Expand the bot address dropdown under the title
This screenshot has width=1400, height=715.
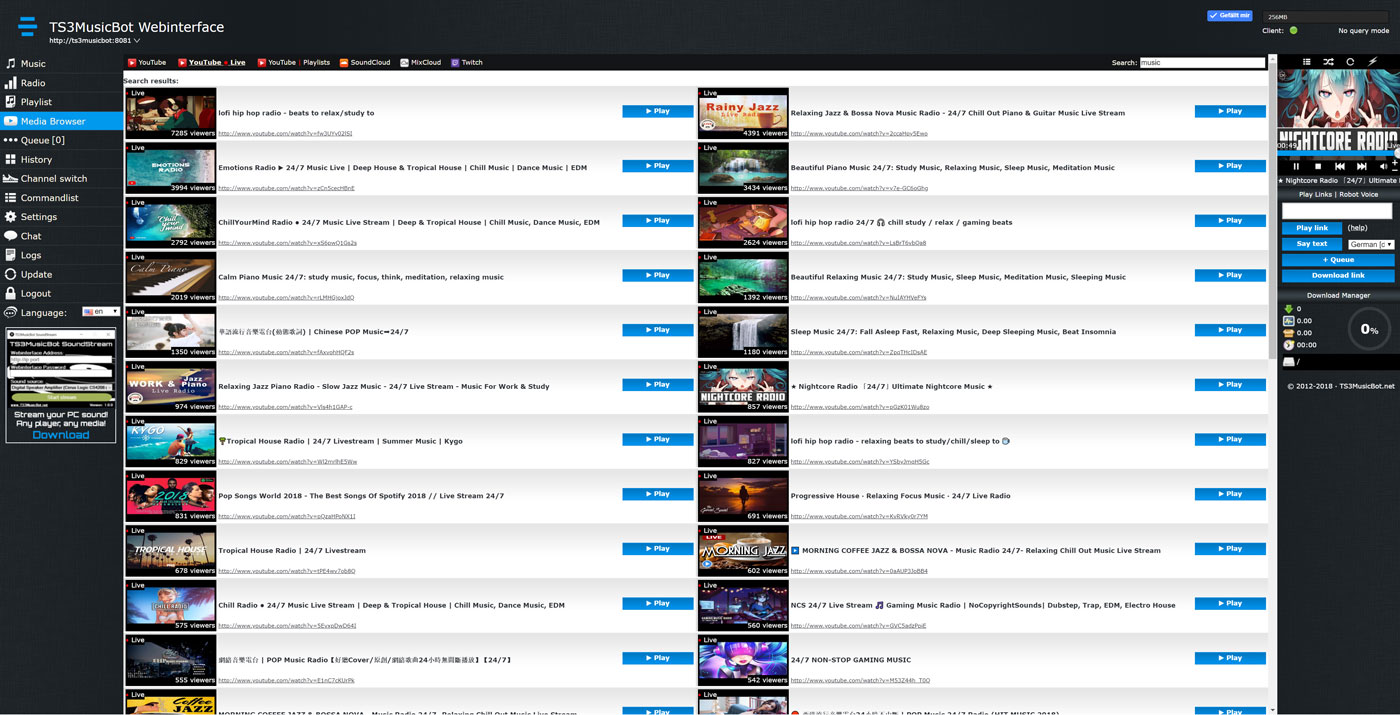tap(137, 41)
